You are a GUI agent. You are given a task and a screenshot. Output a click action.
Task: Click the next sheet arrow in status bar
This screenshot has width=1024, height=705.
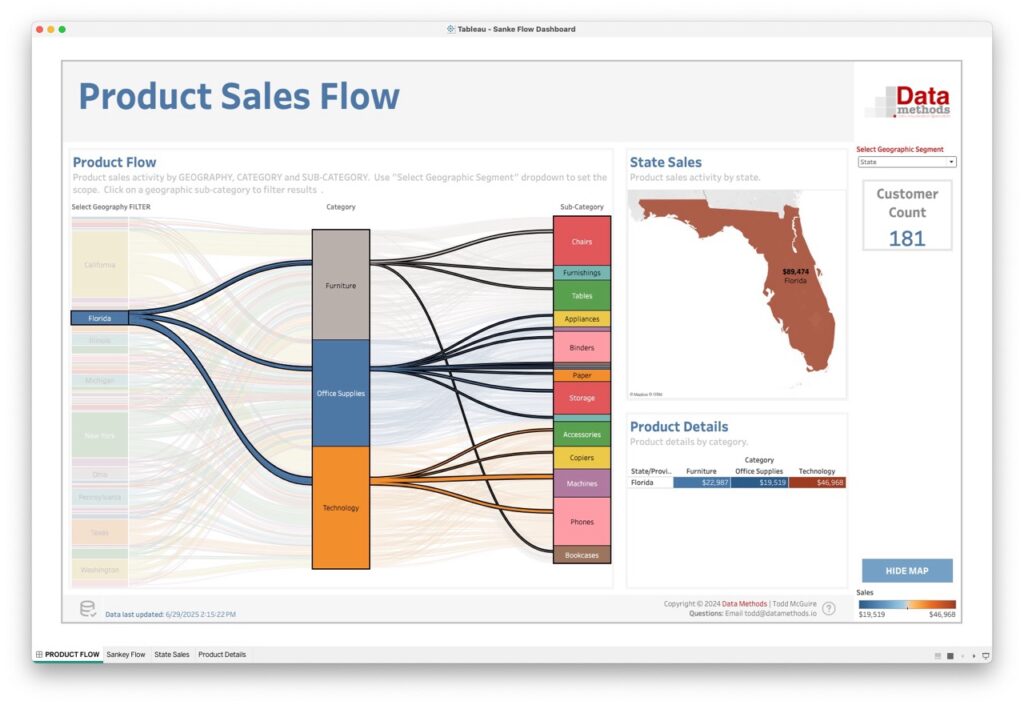click(x=974, y=655)
